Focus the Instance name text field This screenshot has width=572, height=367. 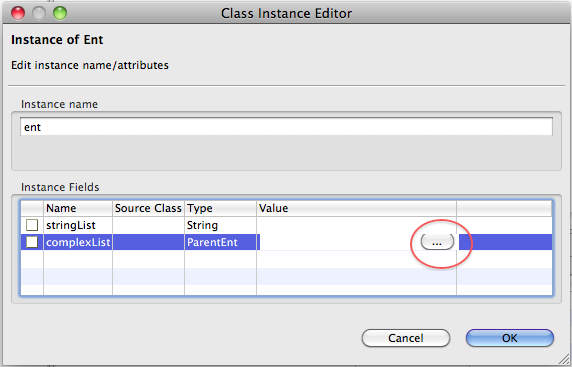tap(286, 127)
